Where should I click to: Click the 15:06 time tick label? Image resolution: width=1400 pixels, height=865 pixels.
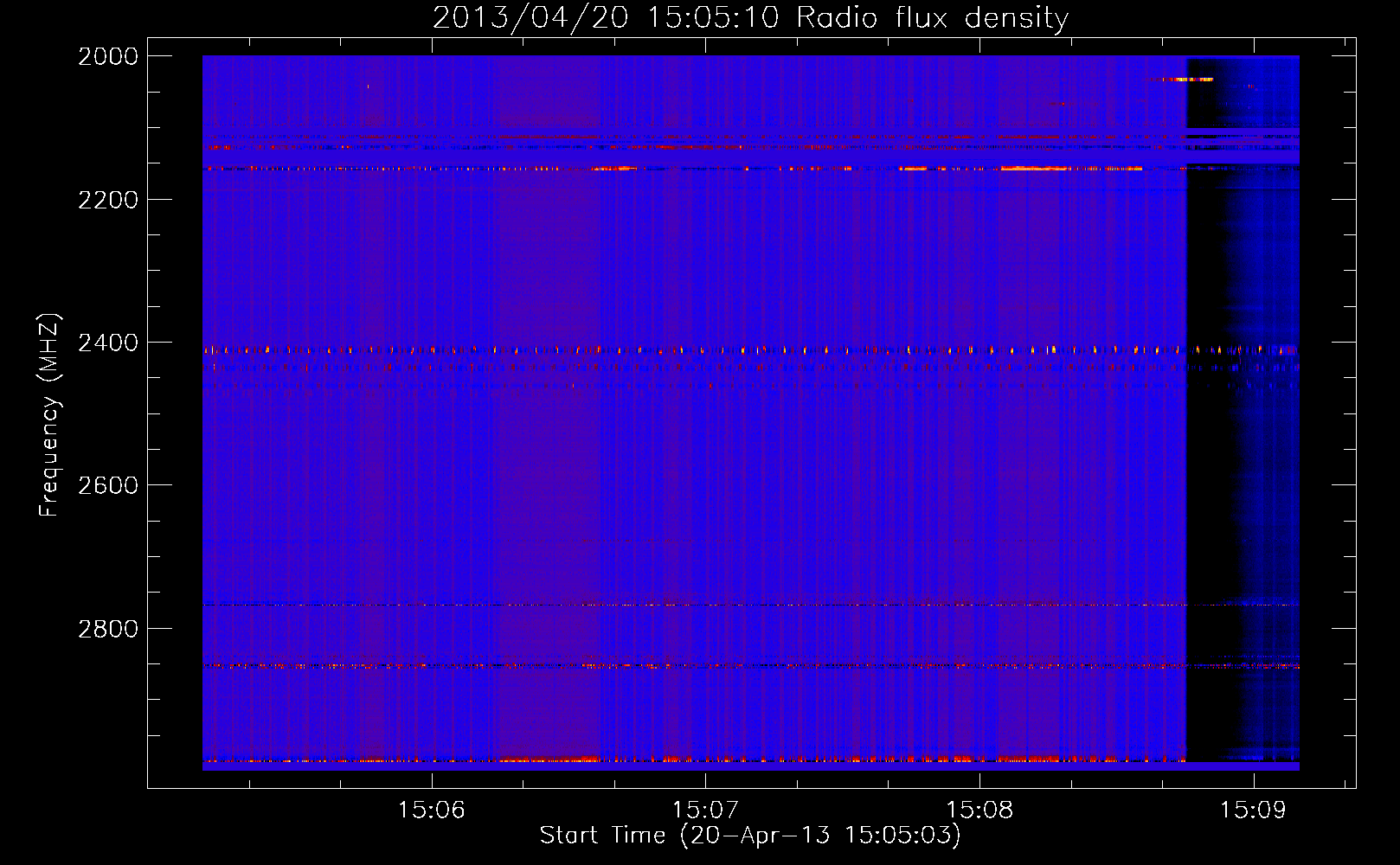tap(431, 811)
